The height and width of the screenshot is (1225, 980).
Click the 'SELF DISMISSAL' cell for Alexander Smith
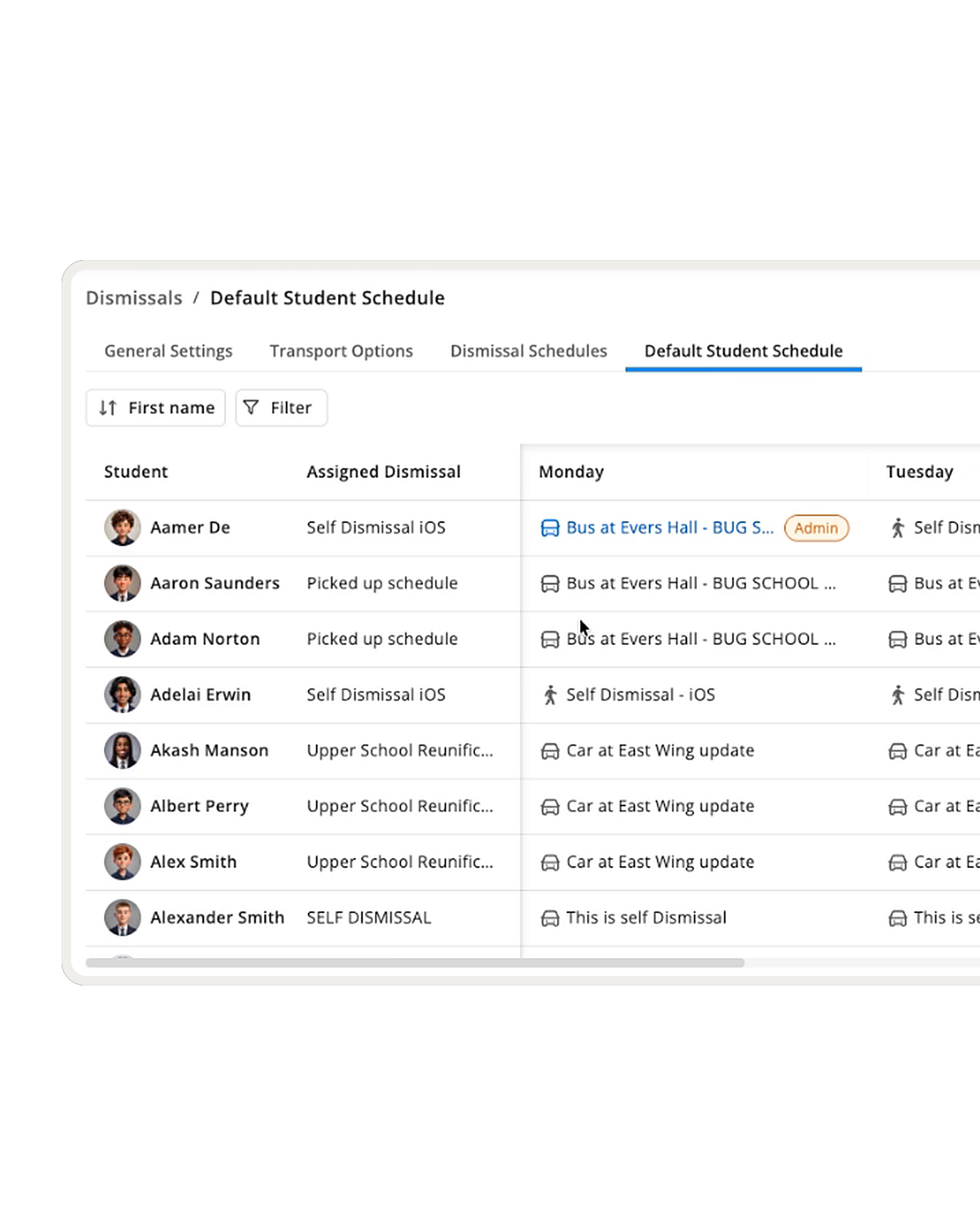pos(369,918)
